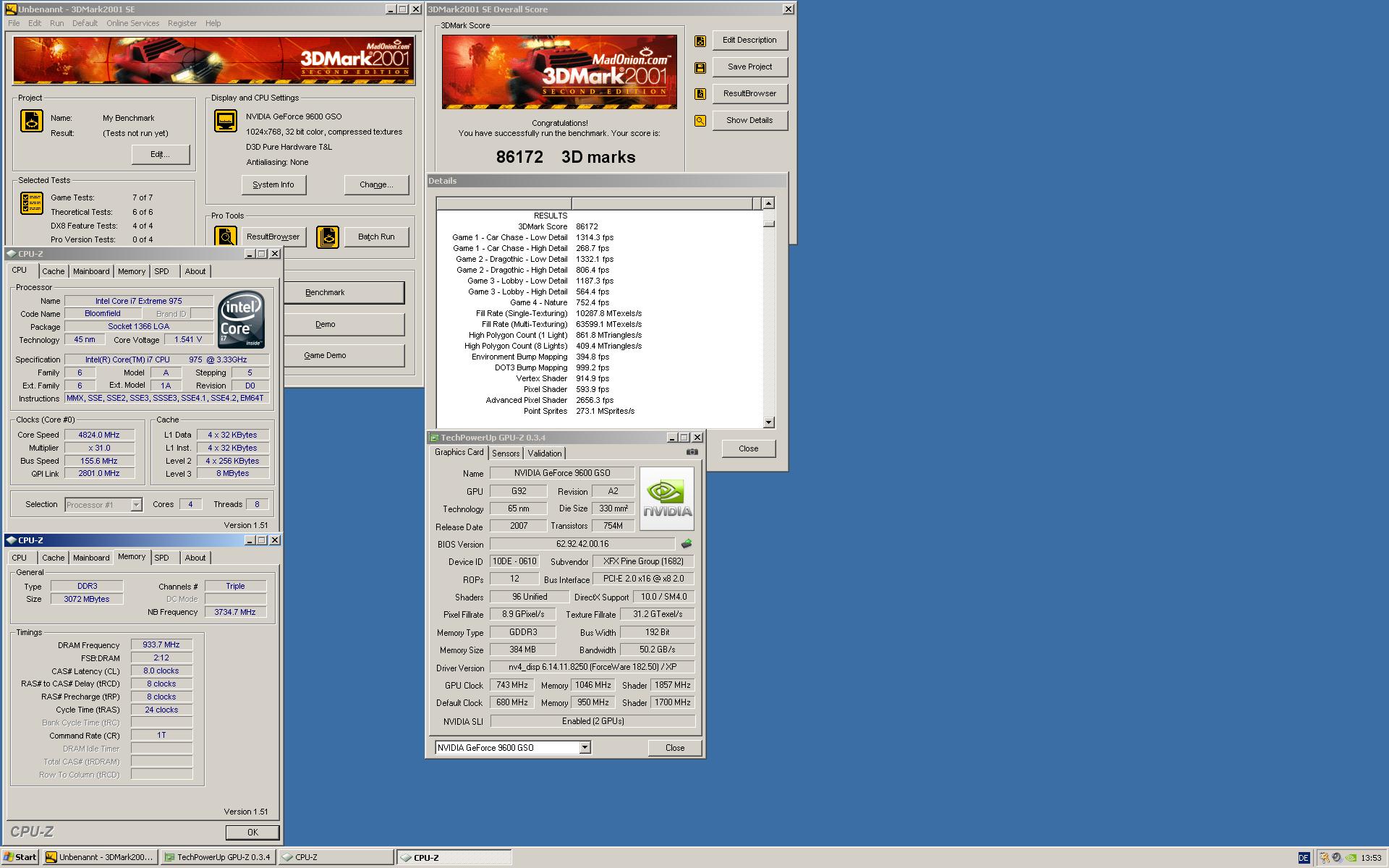The width and height of the screenshot is (1389, 868).
Task: Click the Project icon in 3DMark window
Action: tap(31, 121)
